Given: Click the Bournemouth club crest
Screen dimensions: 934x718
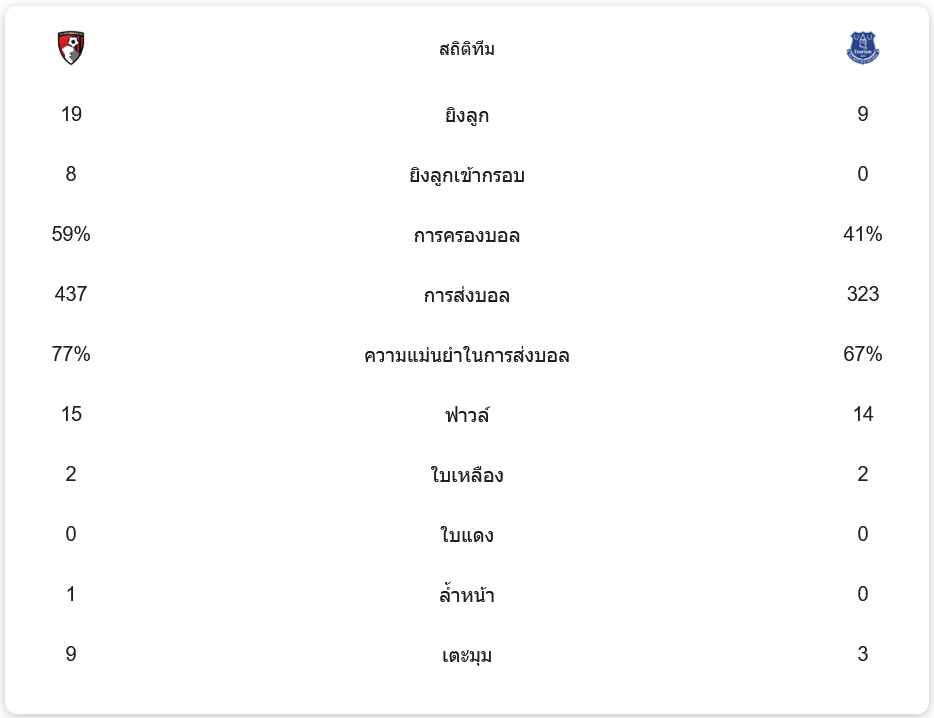Looking at the screenshot, I should coord(71,48).
